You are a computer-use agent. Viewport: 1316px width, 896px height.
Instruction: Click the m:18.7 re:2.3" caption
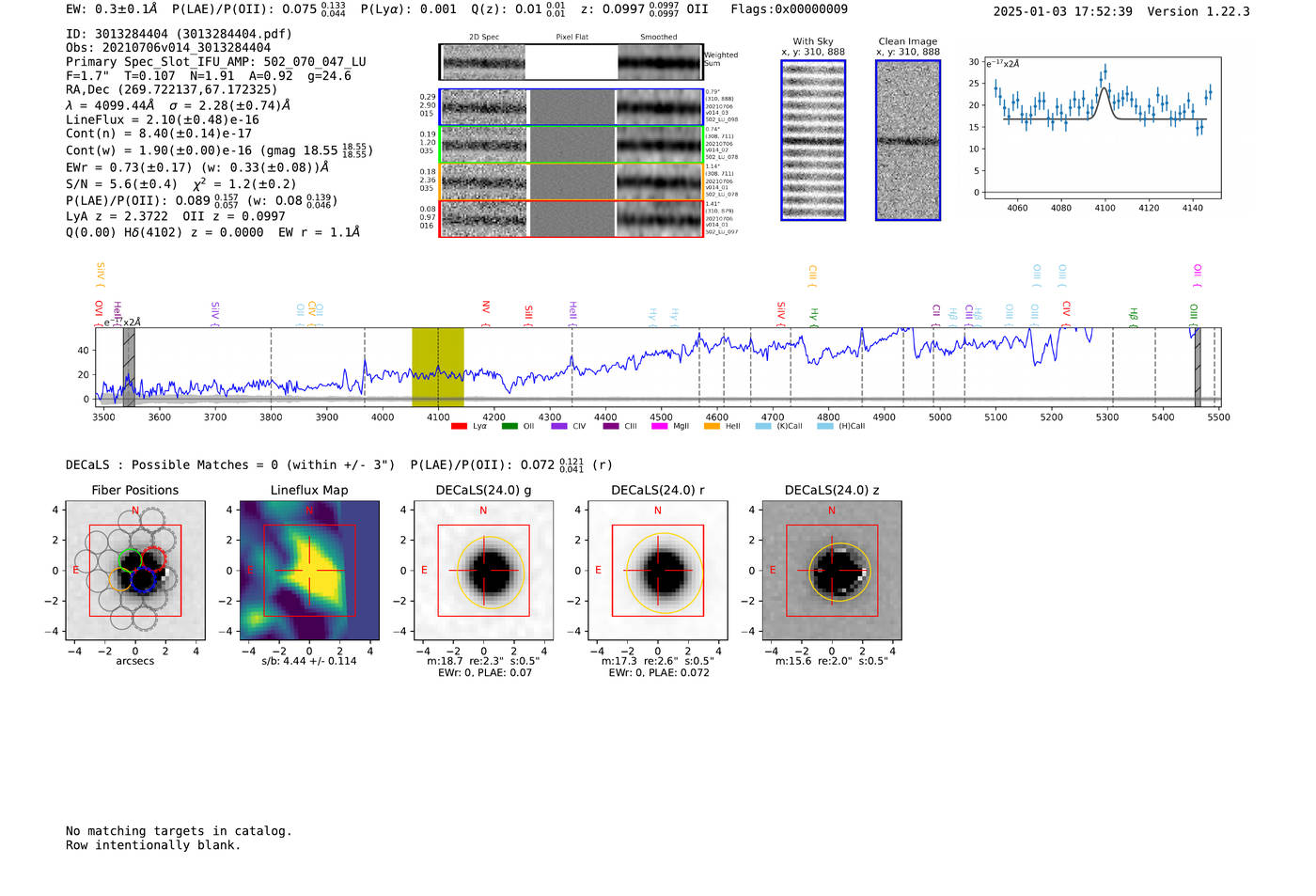pos(483,661)
